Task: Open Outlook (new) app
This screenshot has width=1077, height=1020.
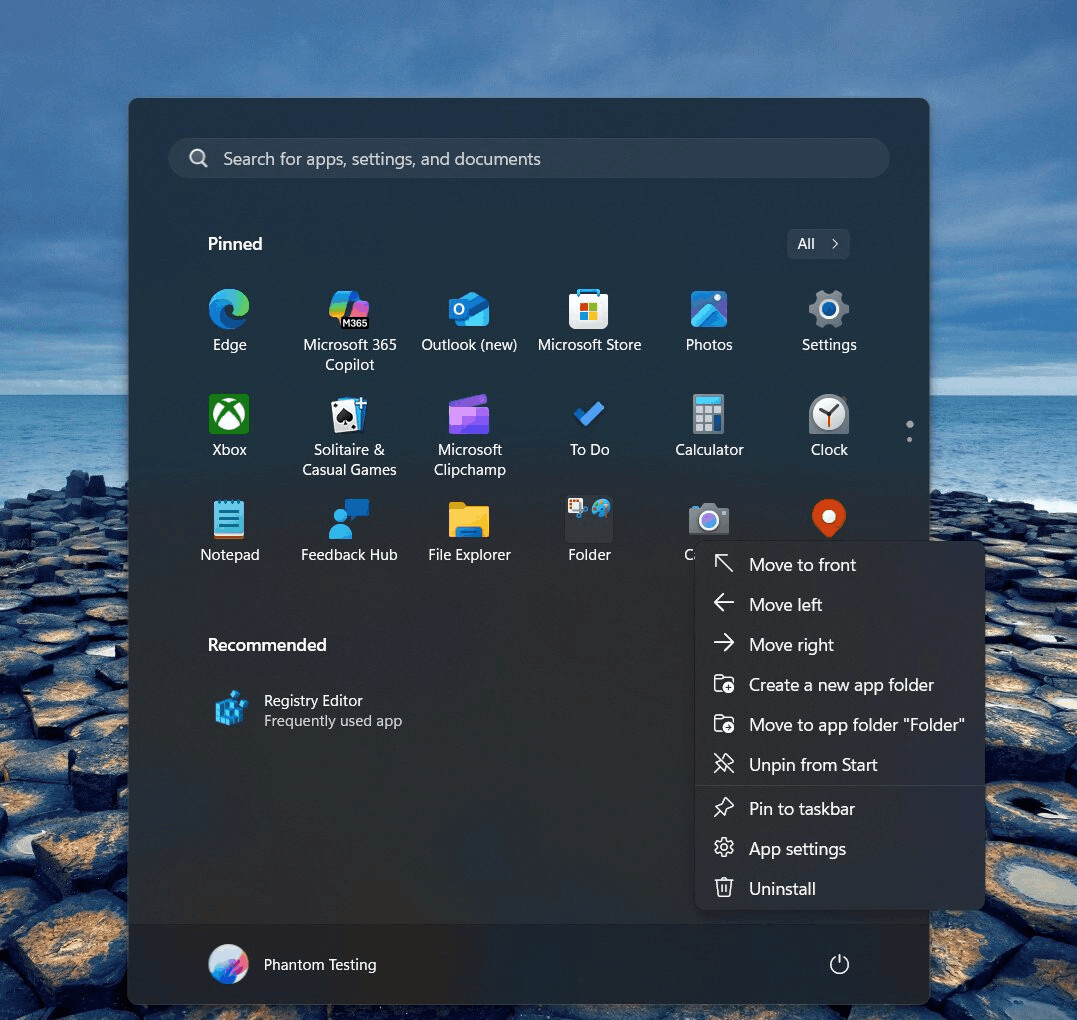Action: coord(469,321)
